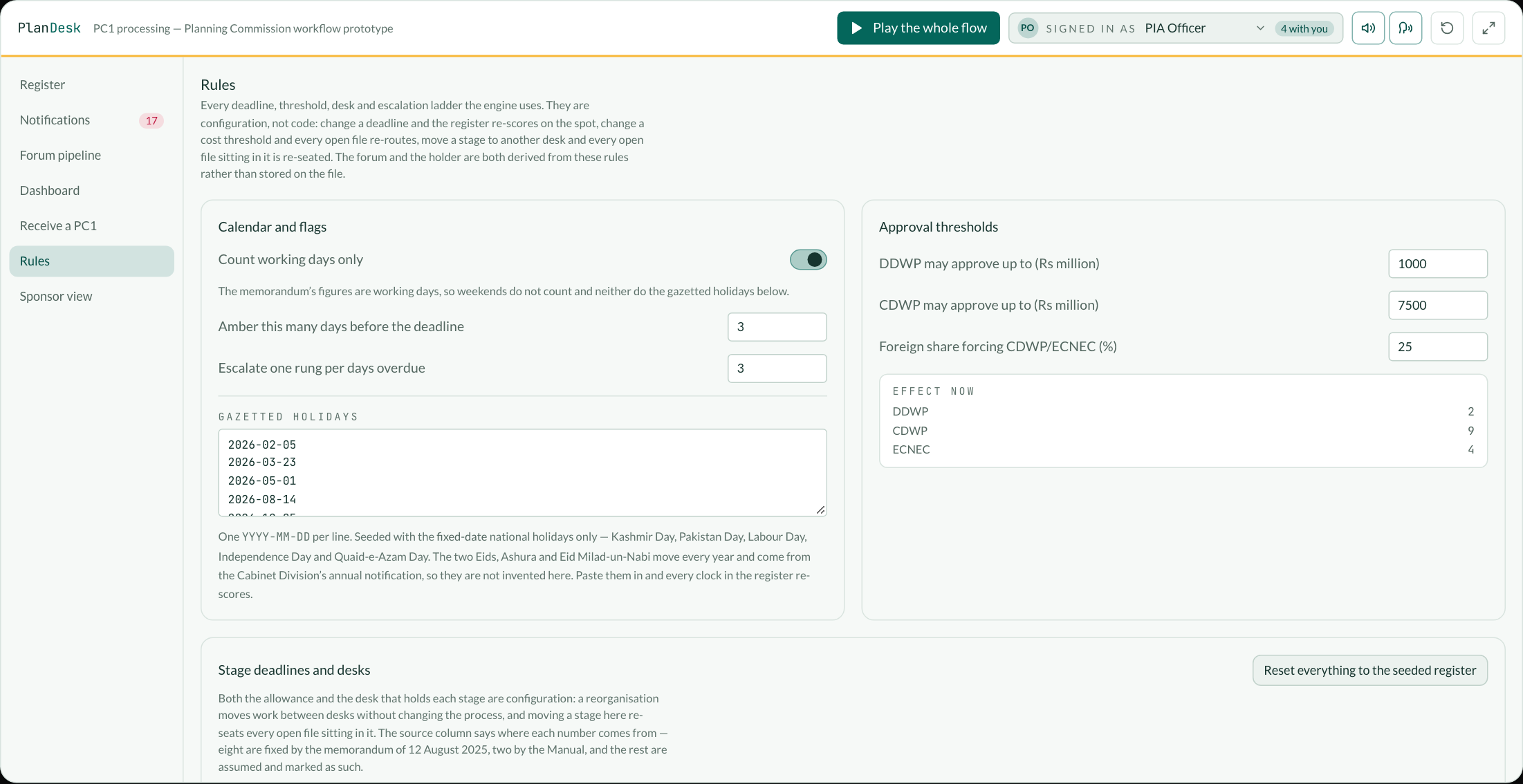Click the 'Stage deadlines and desks' heading
The image size is (1523, 784).
294,671
